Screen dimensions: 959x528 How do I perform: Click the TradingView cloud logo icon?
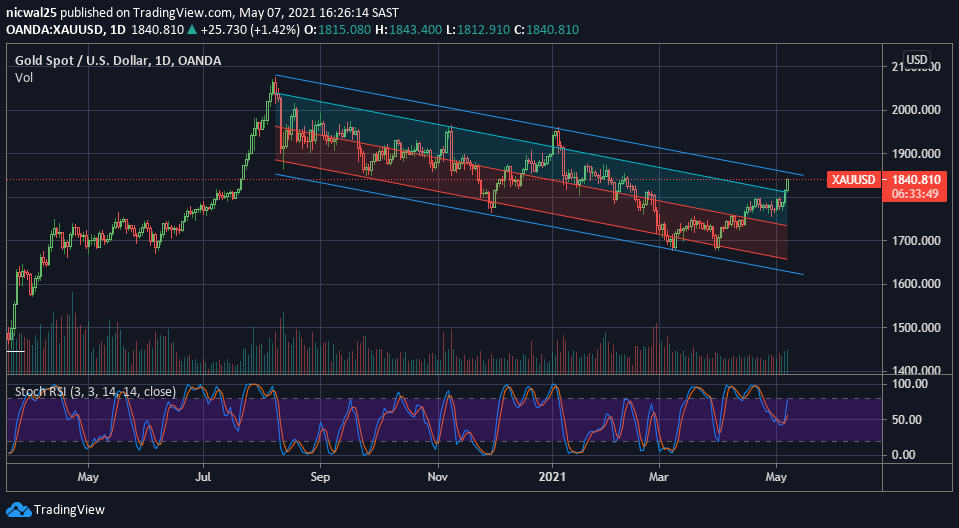click(x=18, y=510)
